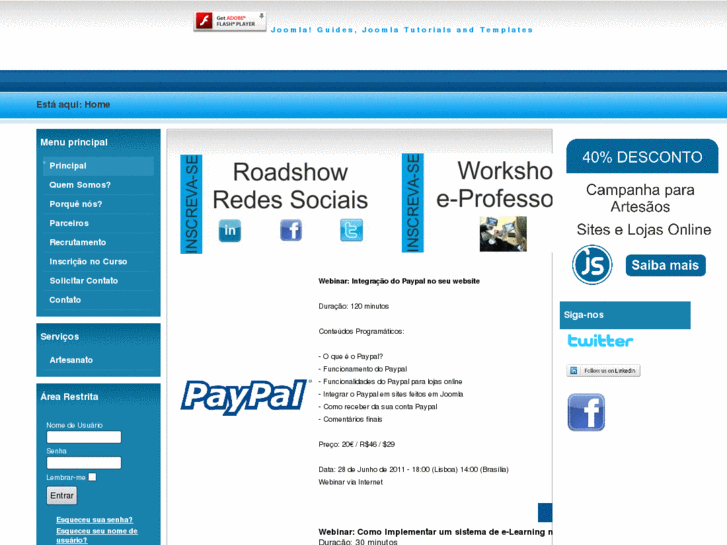Open Solicitar Contato menu item
The width and height of the screenshot is (727, 545).
[x=98, y=281]
